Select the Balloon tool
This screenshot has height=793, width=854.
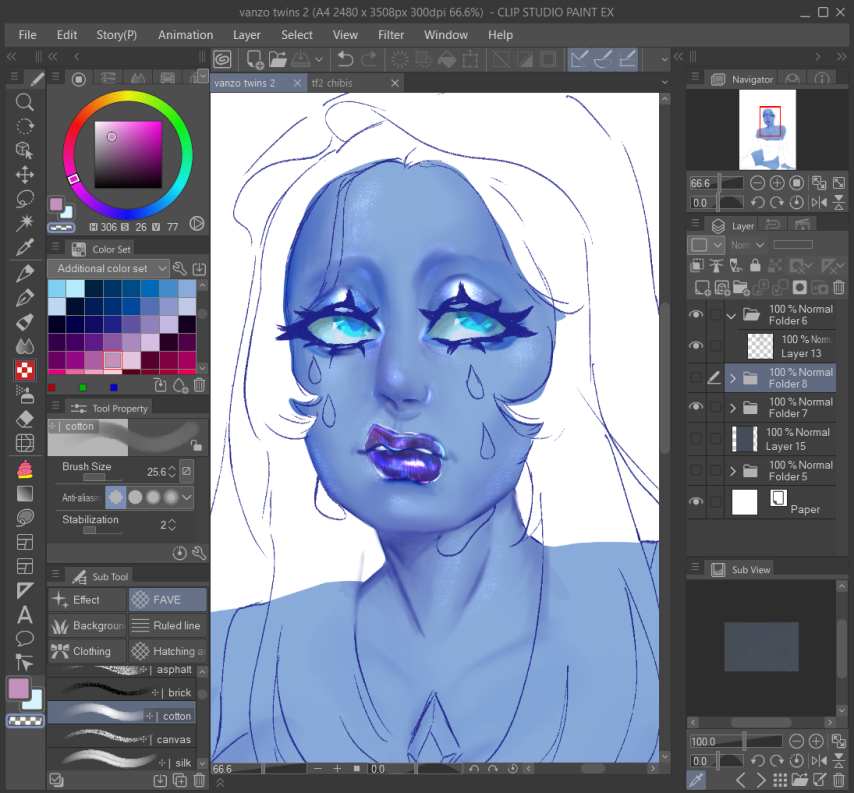pyautogui.click(x=25, y=638)
